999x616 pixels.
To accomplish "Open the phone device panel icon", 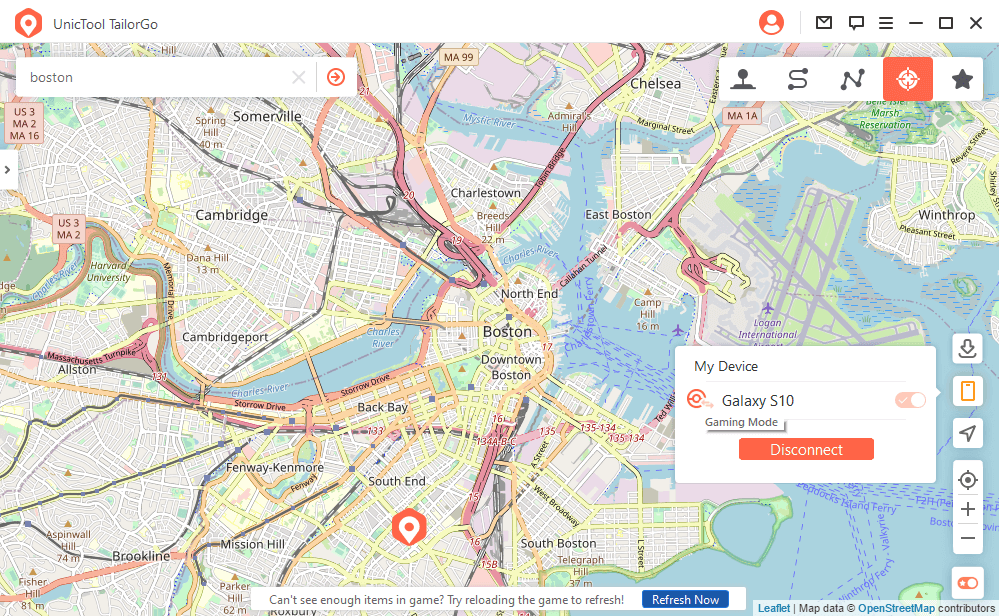I will [x=967, y=390].
